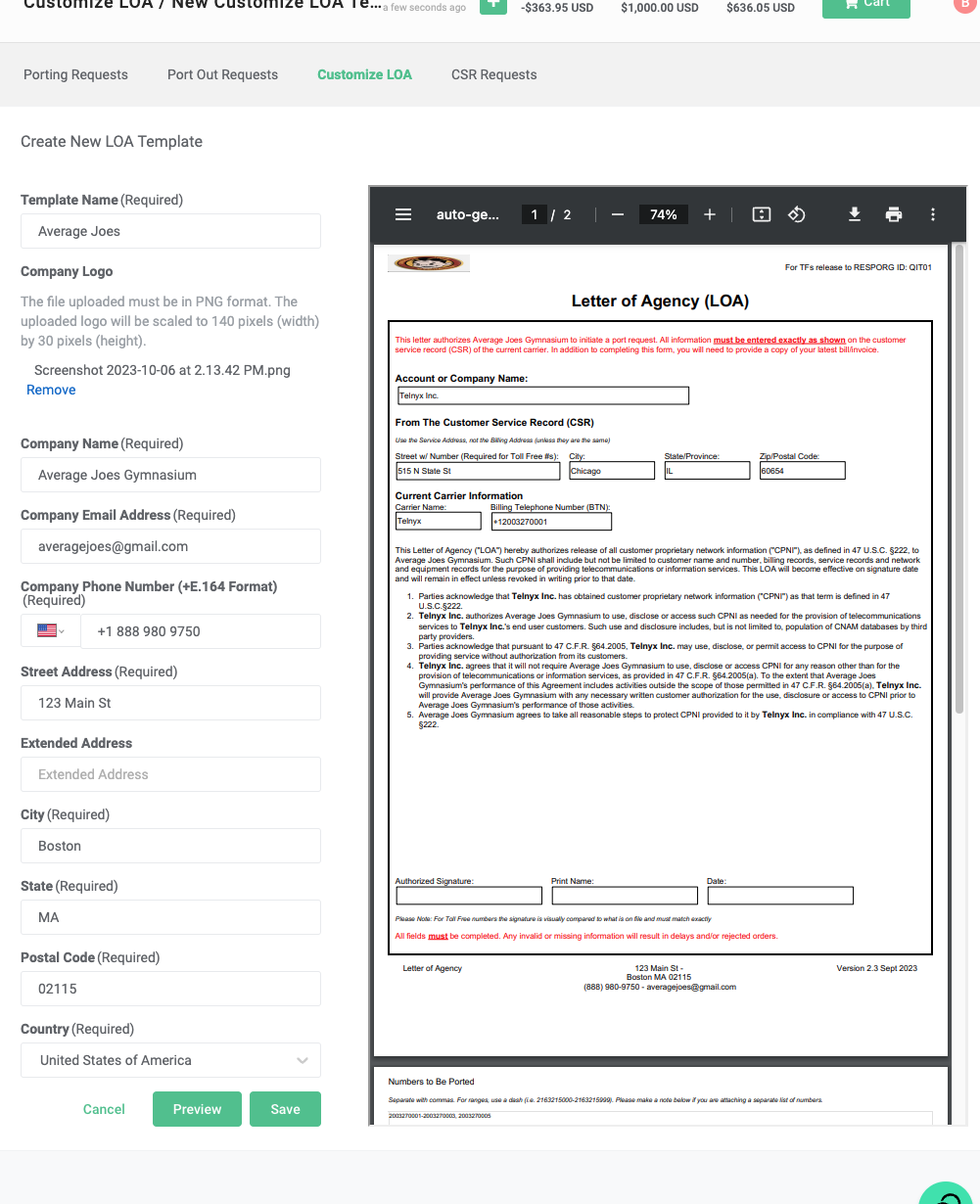
Task: Click the PDF viewer vertical scrollbar
Action: click(959, 480)
